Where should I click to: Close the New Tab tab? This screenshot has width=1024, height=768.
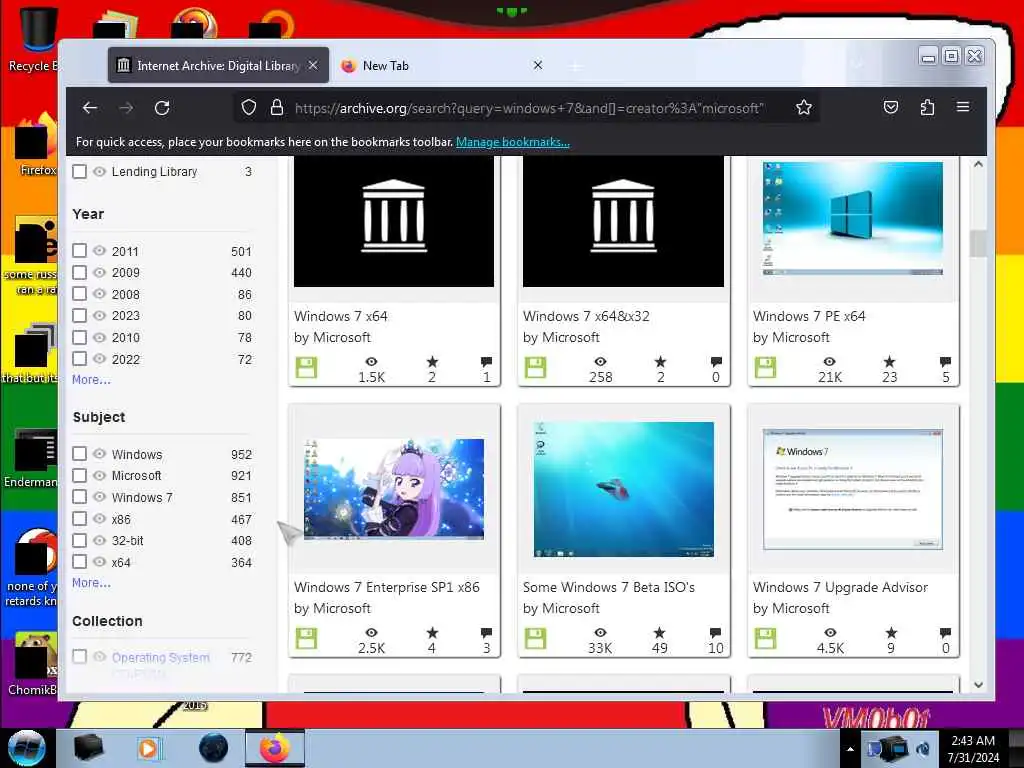click(x=537, y=65)
